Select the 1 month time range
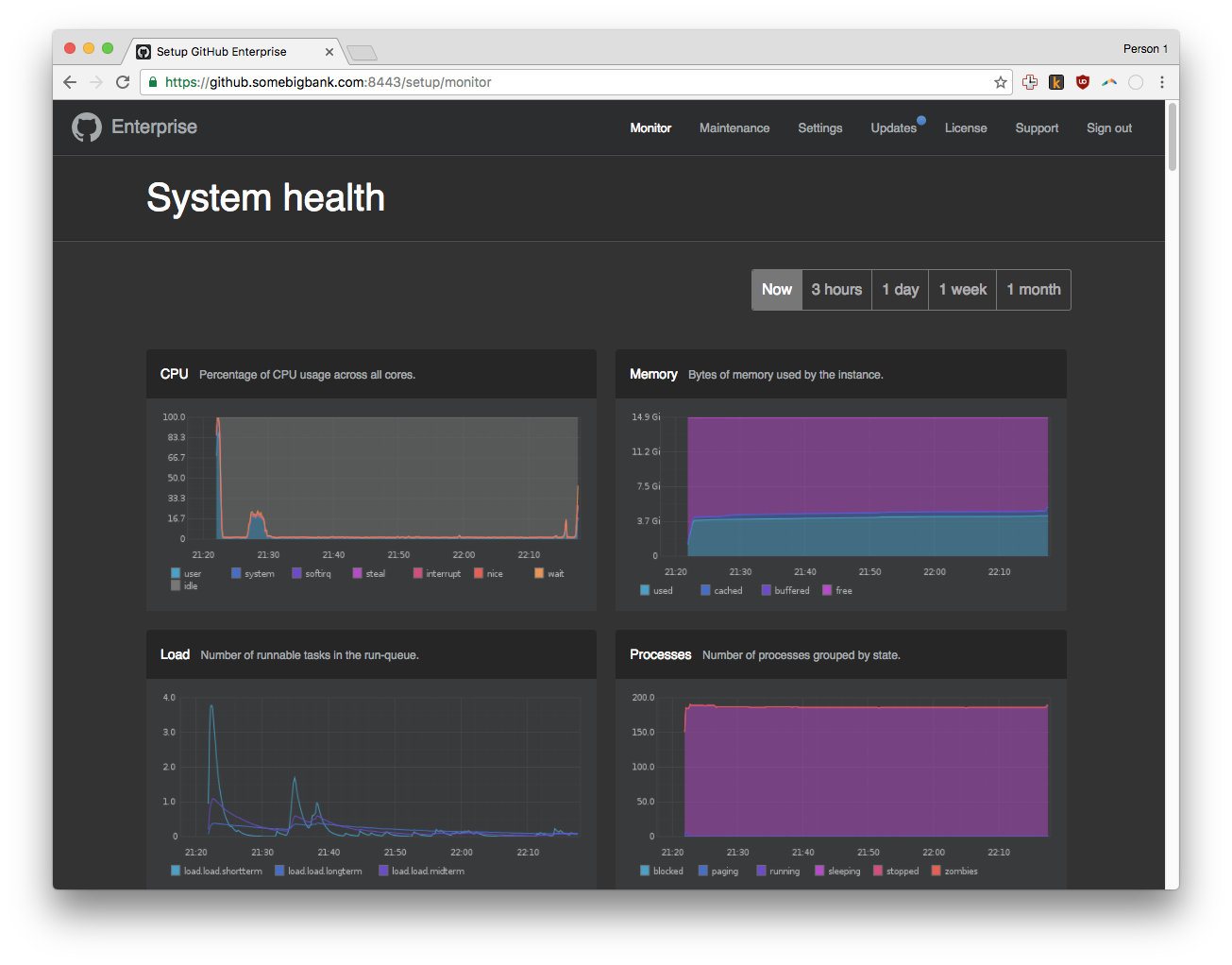The width and height of the screenshot is (1232, 965). click(1034, 290)
